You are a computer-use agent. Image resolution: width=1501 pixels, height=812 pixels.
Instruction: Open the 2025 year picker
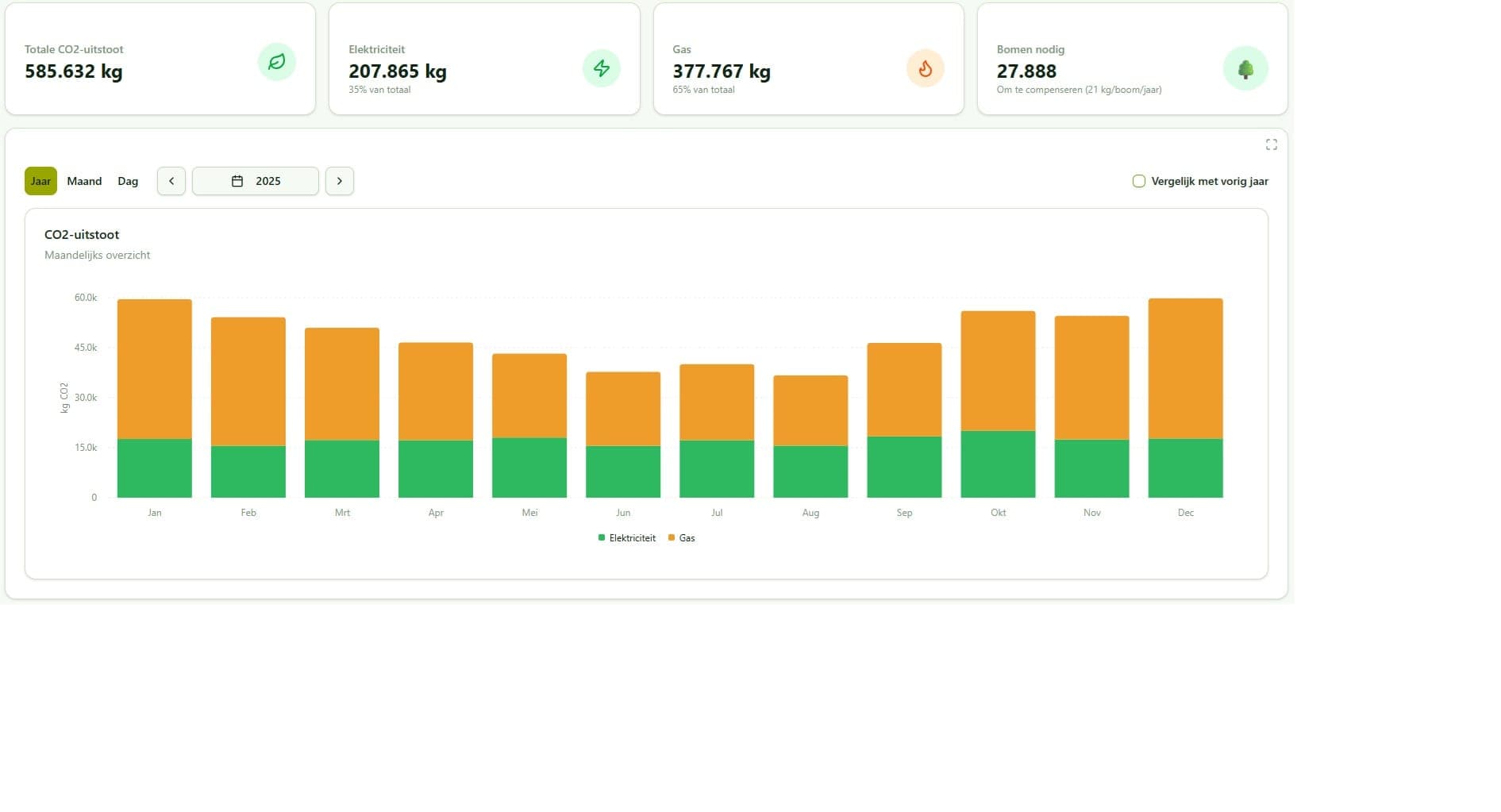256,181
